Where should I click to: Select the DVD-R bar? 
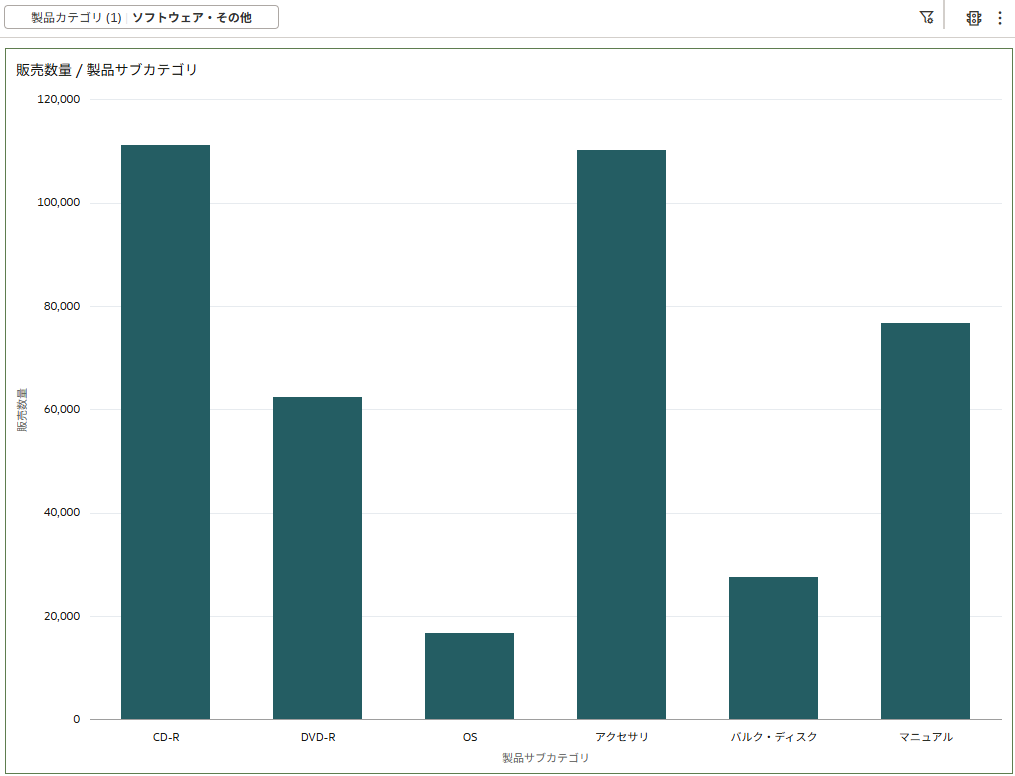[x=317, y=558]
